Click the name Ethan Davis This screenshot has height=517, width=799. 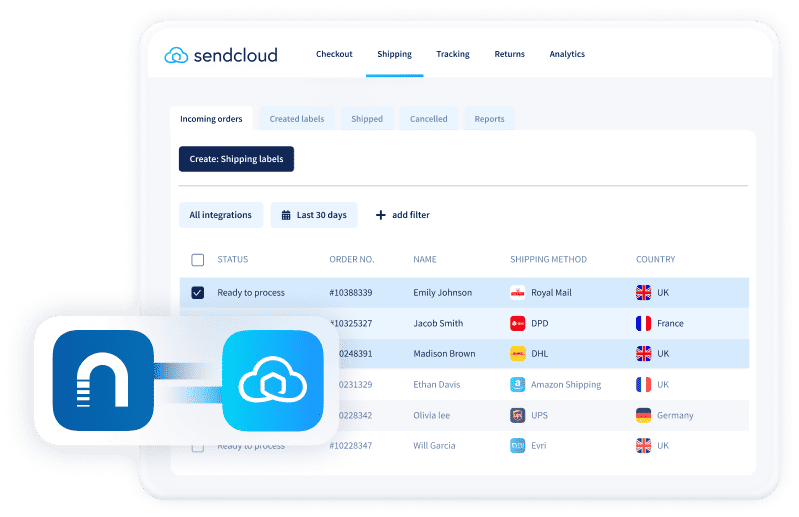click(x=437, y=384)
